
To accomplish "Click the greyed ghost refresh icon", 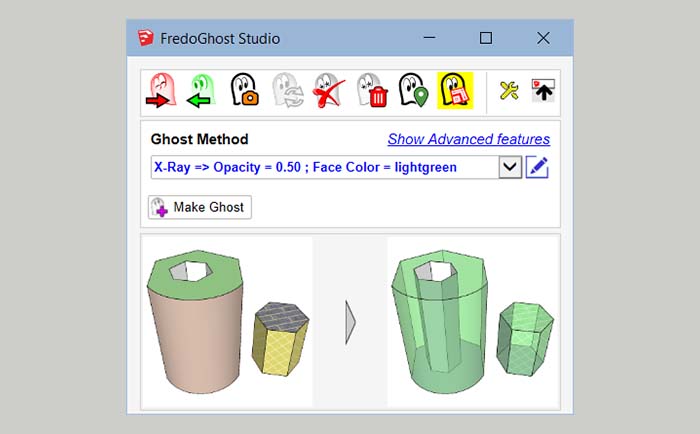I will point(285,91).
